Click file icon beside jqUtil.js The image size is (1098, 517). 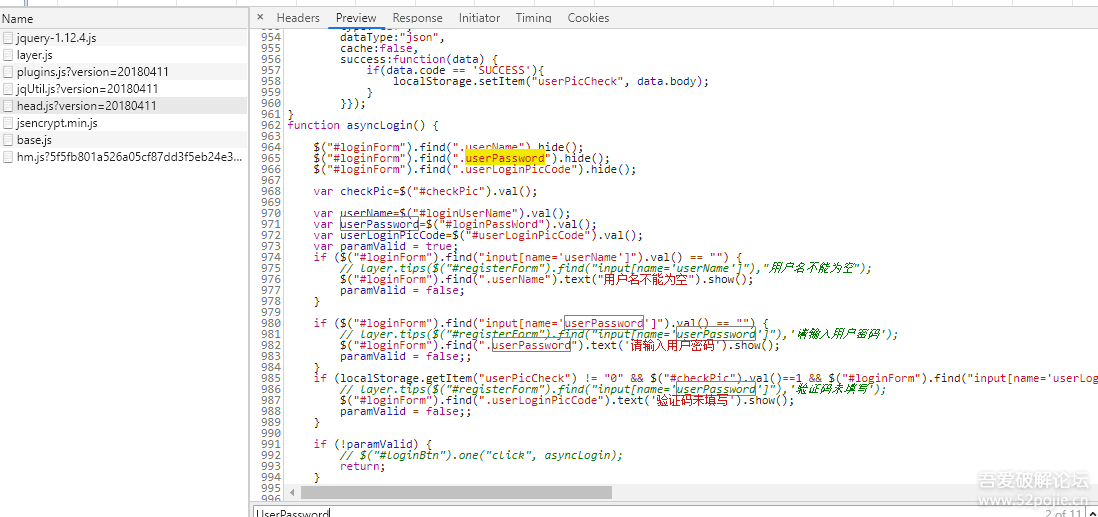(x=8, y=89)
